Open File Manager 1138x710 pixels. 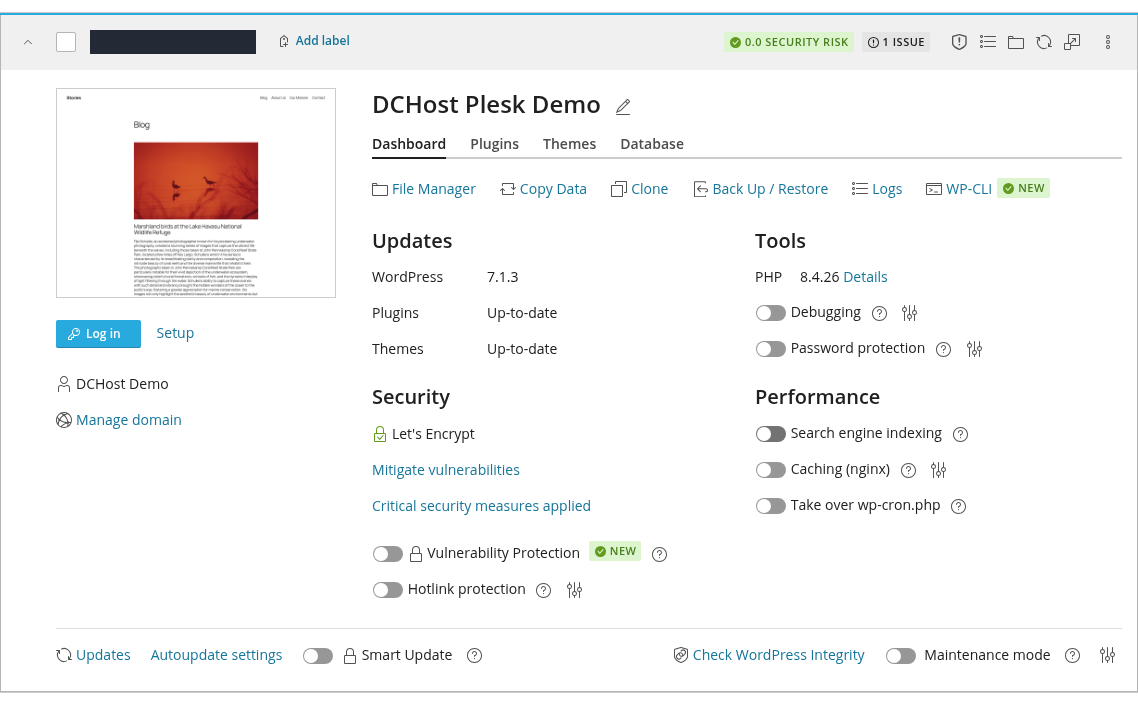click(x=424, y=189)
